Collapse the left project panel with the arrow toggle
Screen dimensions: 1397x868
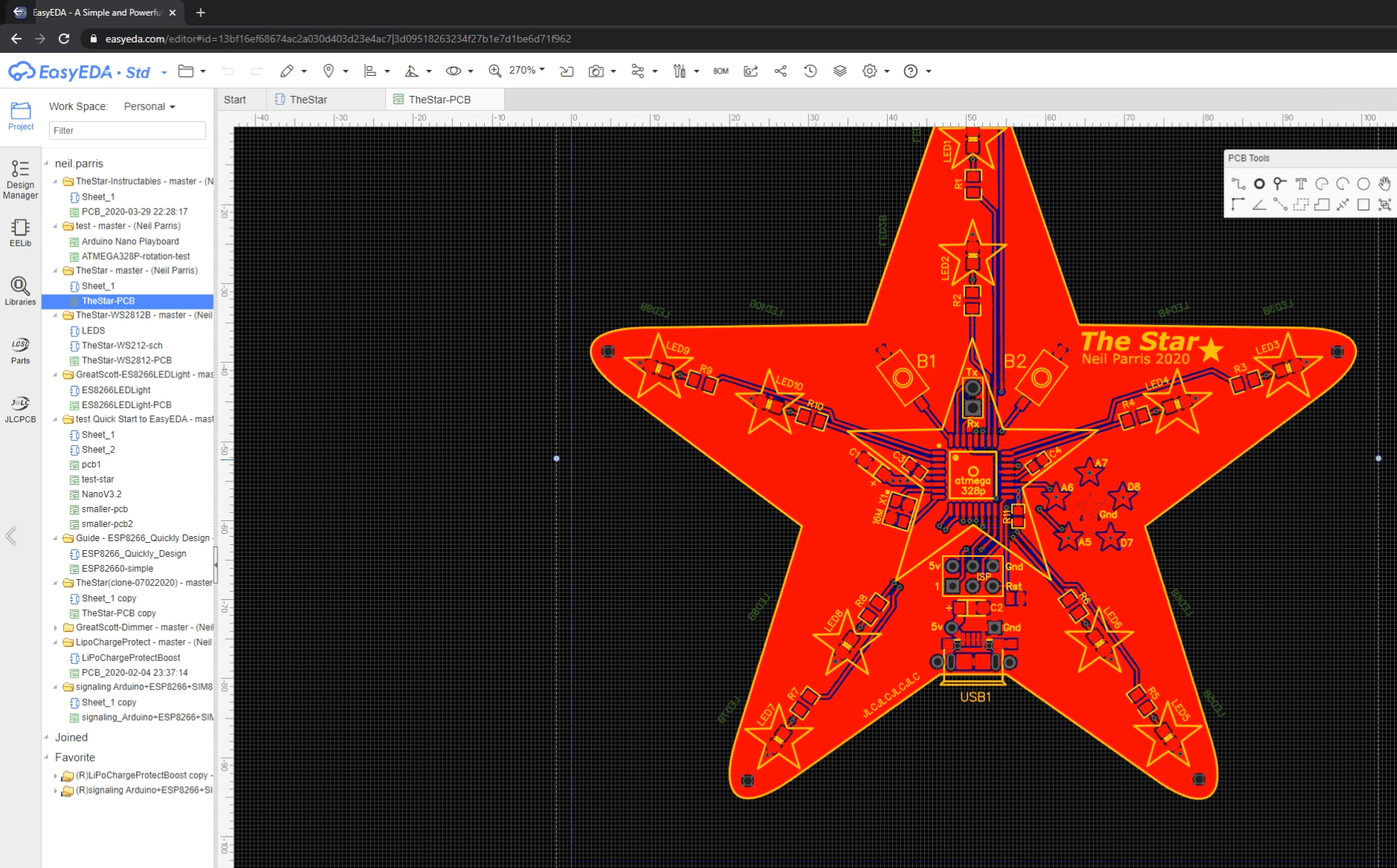[x=10, y=536]
